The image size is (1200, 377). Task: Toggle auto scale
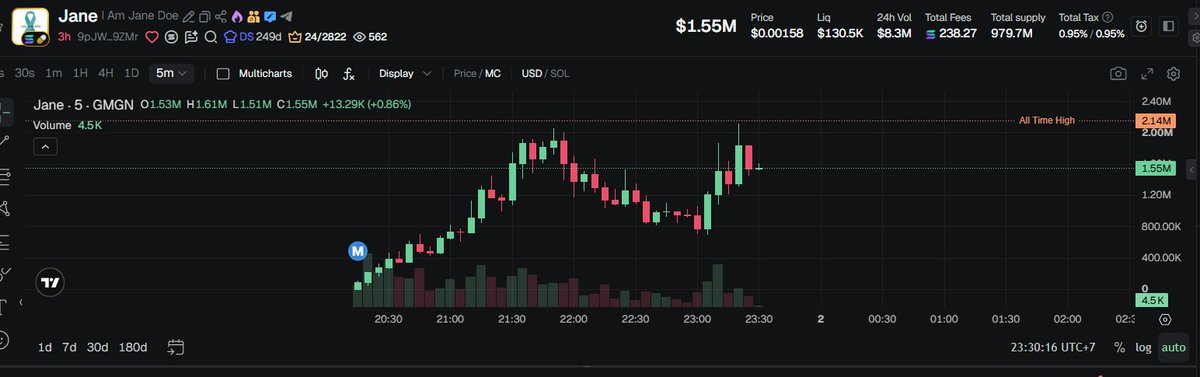pyautogui.click(x=1173, y=347)
